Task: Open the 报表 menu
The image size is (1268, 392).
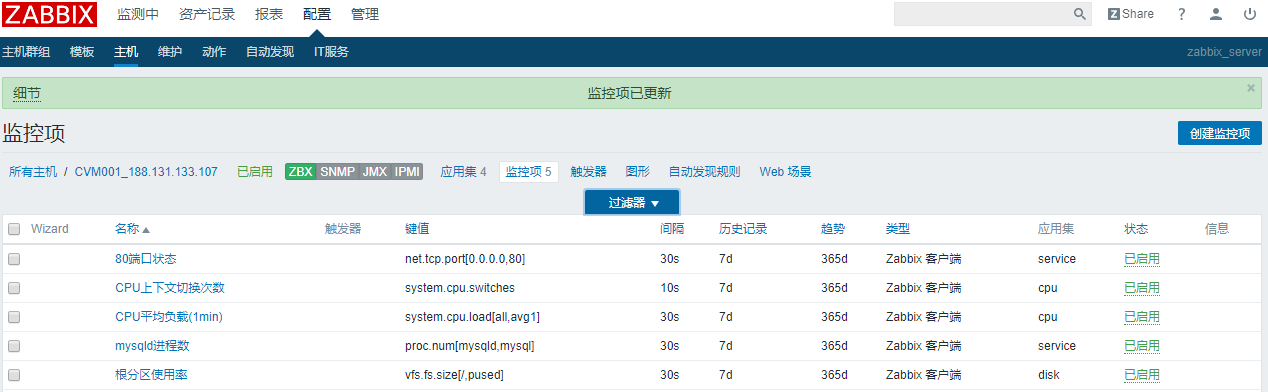Action: pos(269,15)
